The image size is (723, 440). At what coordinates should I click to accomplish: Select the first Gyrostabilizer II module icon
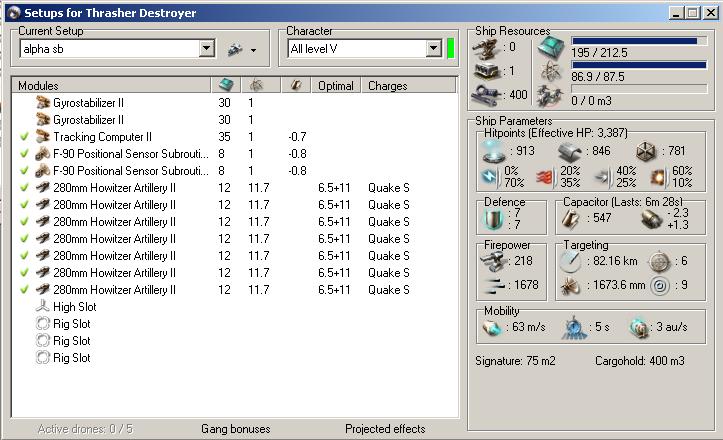pyautogui.click(x=43, y=102)
